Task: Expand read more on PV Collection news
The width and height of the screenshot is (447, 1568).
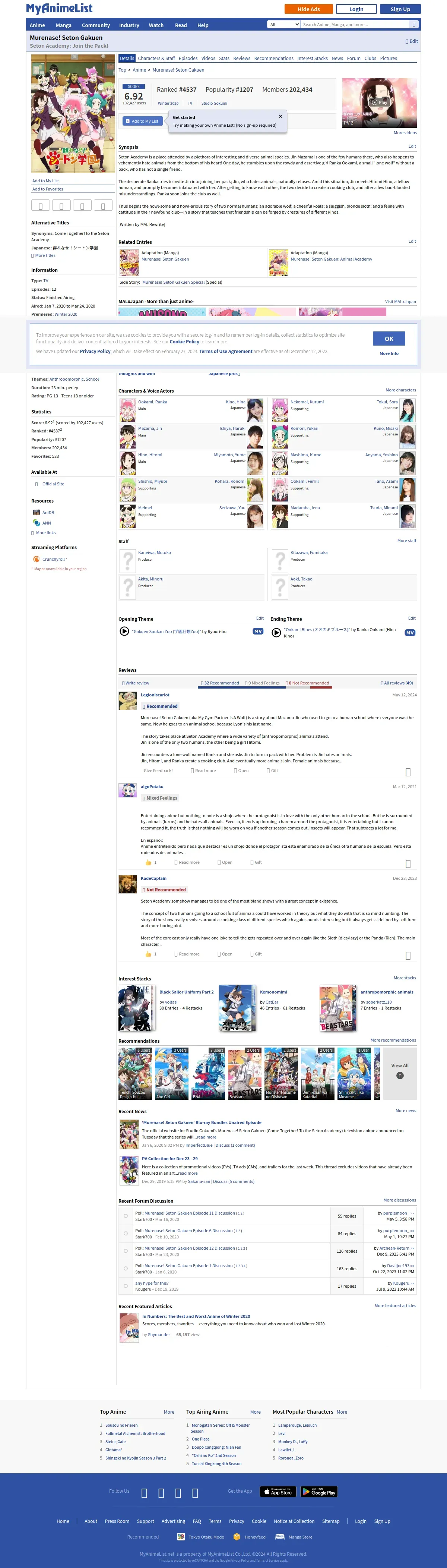Action: pos(187,1173)
